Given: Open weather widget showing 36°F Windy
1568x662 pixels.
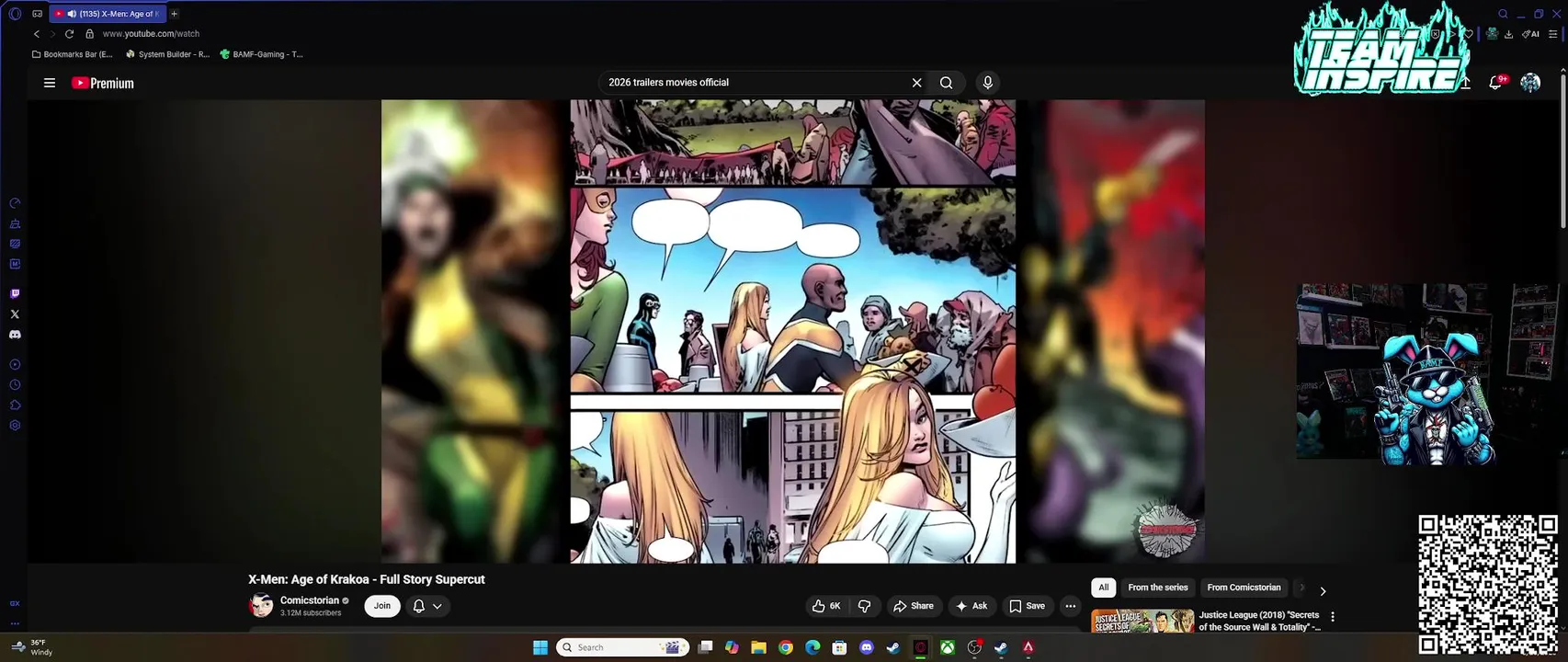Looking at the screenshot, I should (x=32, y=647).
